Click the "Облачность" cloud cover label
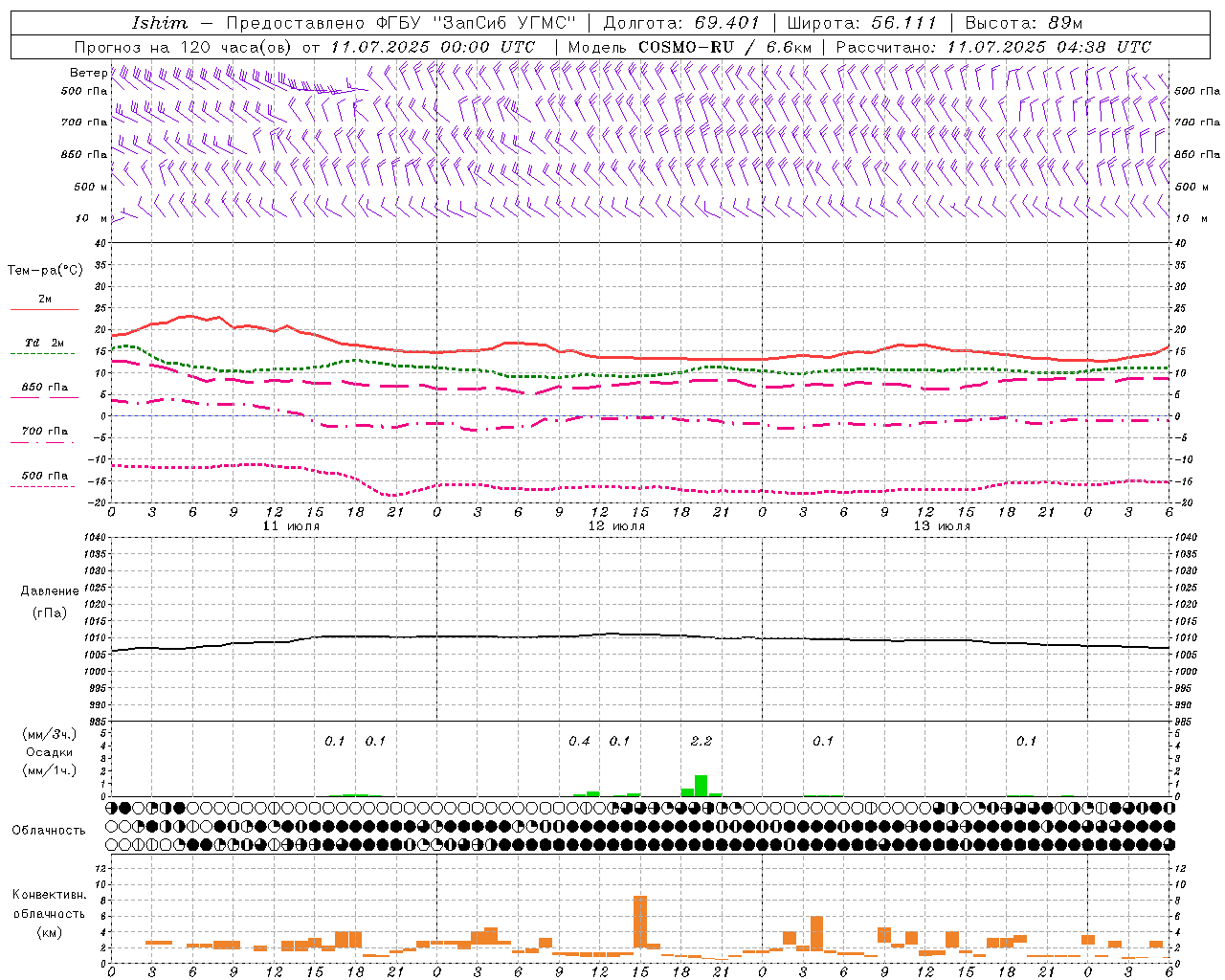This screenshot has width=1225, height=980. (49, 830)
